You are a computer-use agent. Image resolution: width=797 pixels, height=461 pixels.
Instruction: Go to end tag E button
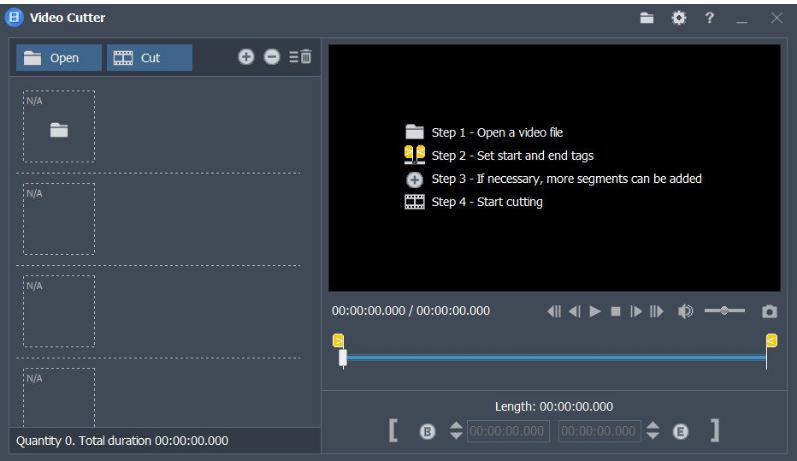pyautogui.click(x=681, y=432)
